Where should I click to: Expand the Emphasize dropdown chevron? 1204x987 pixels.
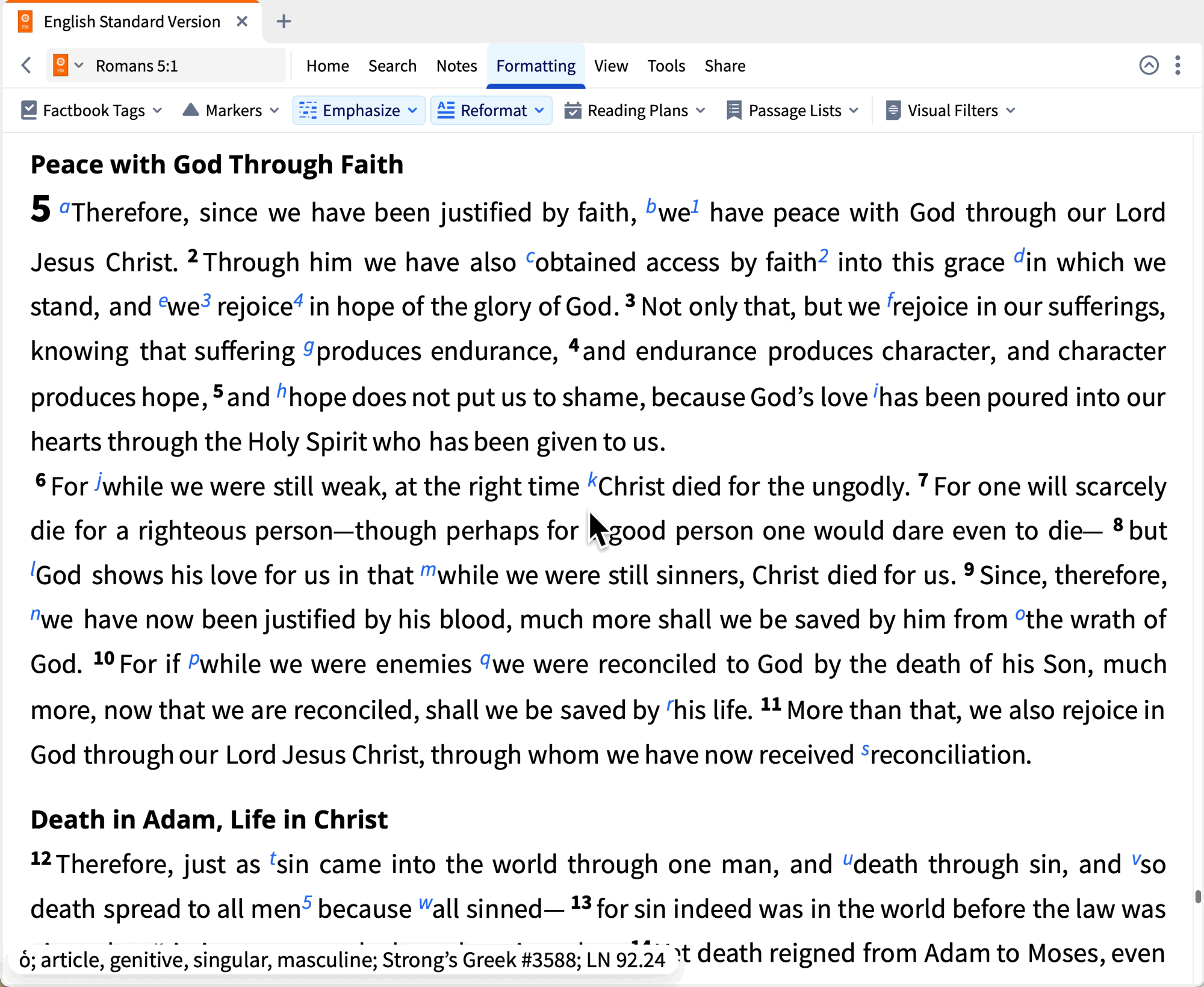point(413,110)
